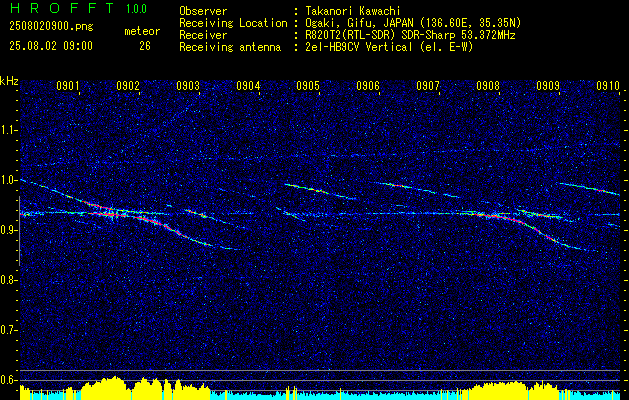Click the 0901 time marker
The width and height of the screenshot is (629, 400).
[67, 85]
